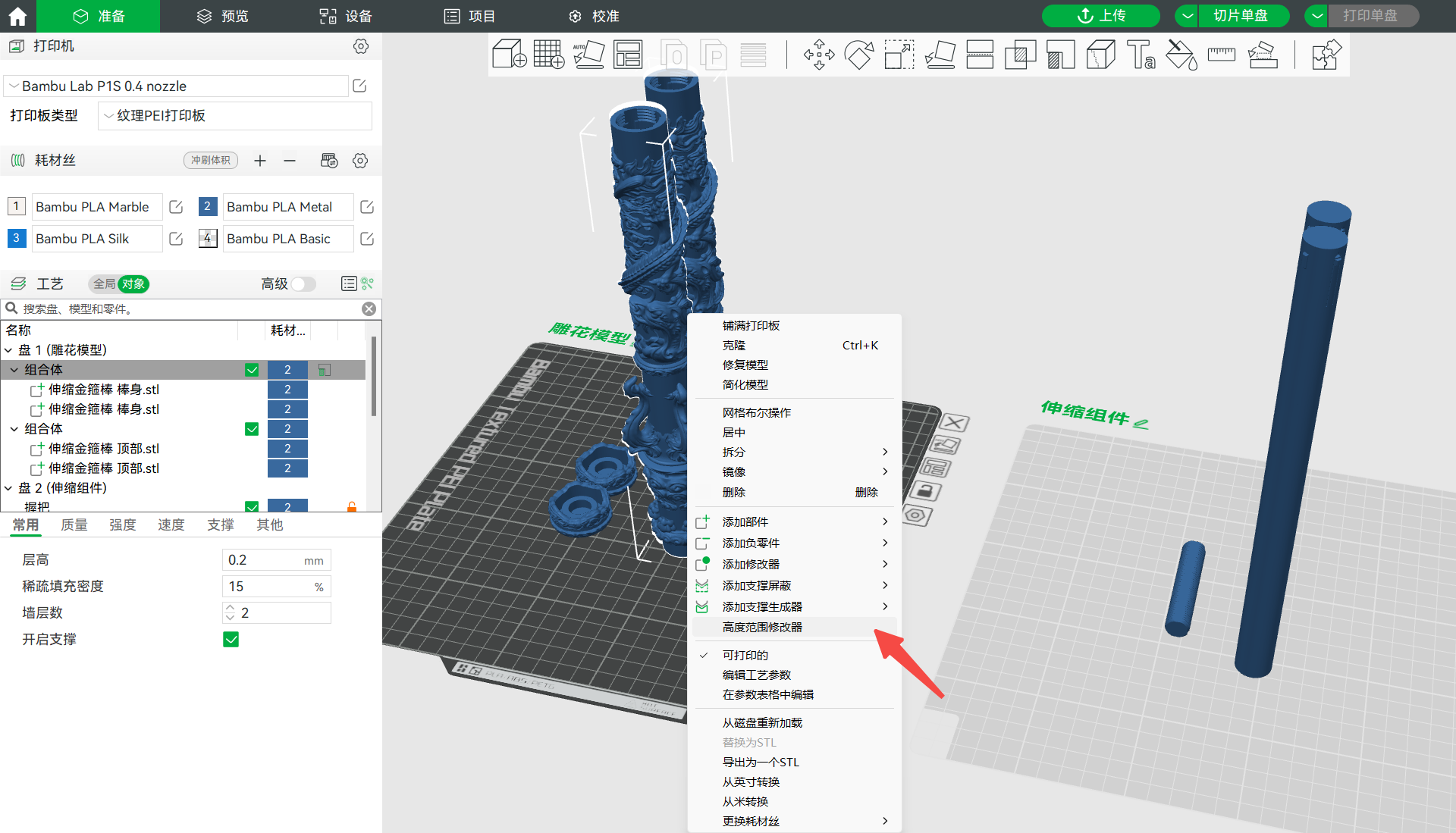
Task: Open the Mesh boolean tool
Action: pyautogui.click(x=1020, y=55)
